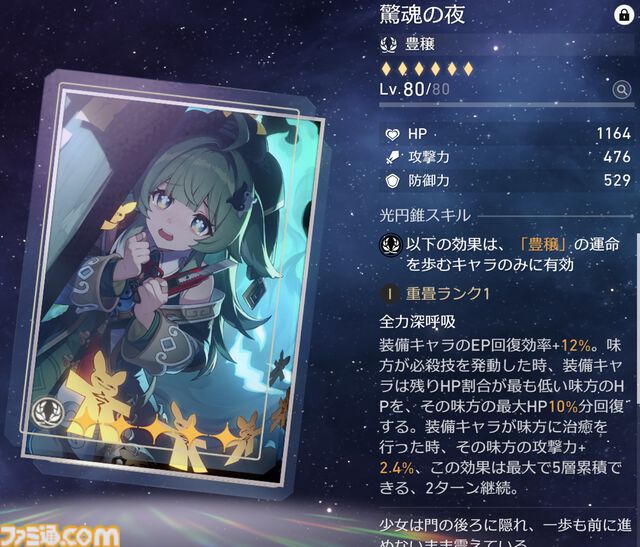Select the 全力深呼吸 skill name
Viewport: 640px width, 547px height.
[417, 322]
